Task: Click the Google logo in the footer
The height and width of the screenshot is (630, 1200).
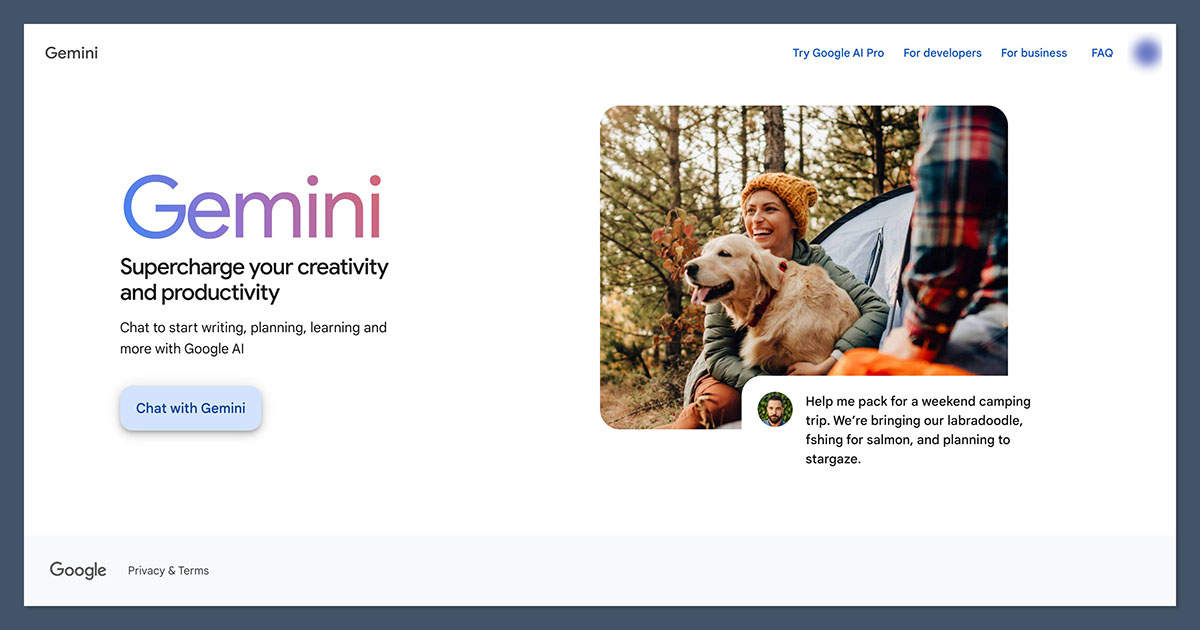Action: click(78, 570)
